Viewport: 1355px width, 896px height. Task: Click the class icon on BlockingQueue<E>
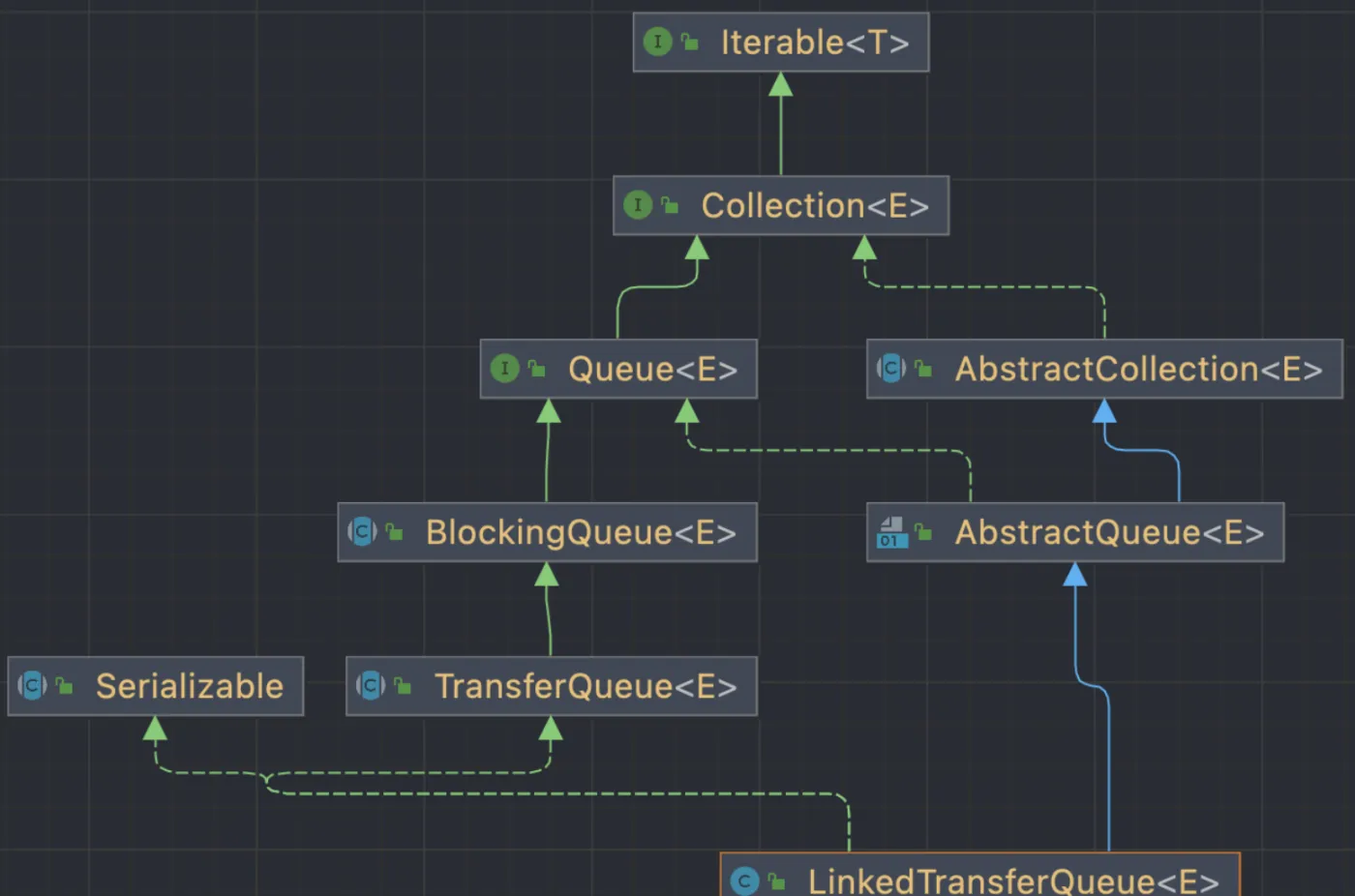pyautogui.click(x=363, y=531)
